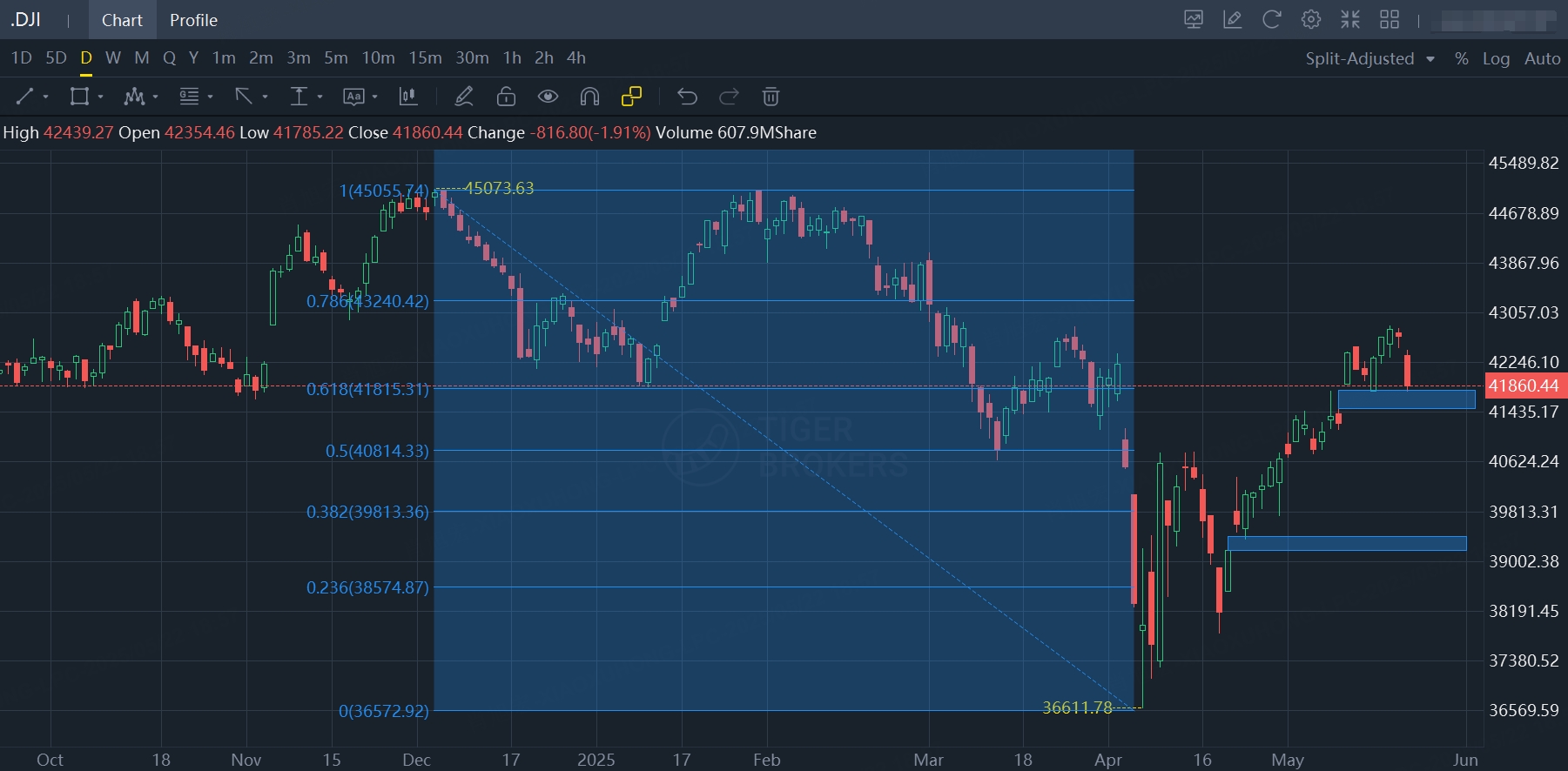The image size is (1568, 771).
Task: Refresh the chart data
Action: pyautogui.click(x=1272, y=19)
